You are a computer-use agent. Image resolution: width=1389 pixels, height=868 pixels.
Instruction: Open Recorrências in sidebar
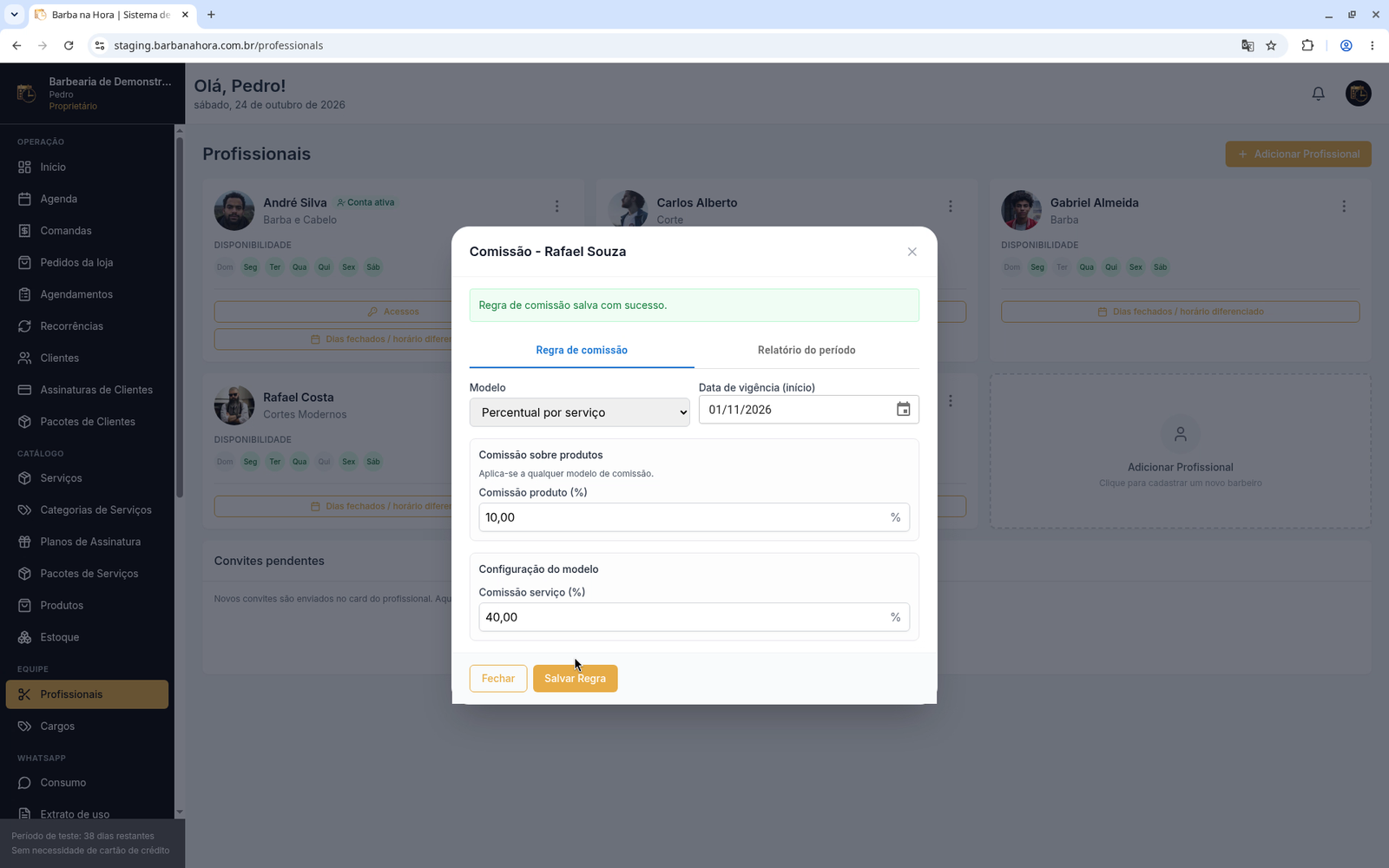87,326
